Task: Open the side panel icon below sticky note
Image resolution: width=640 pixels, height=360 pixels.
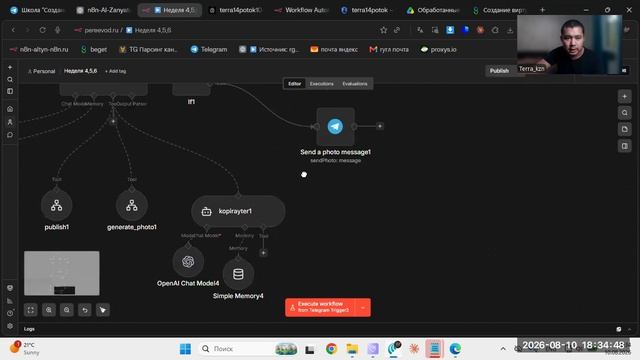Action: tap(624, 146)
